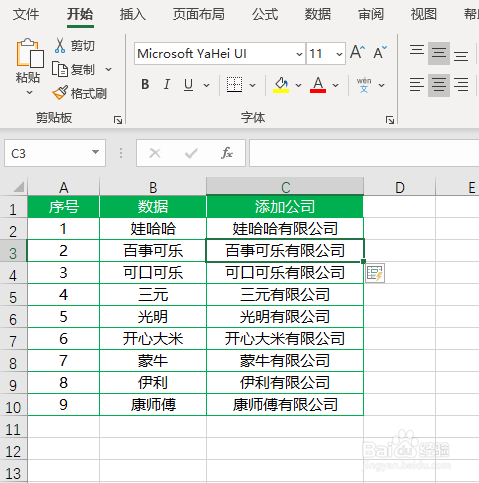Switch to the 插入 (Insert) tab
Image resolution: width=479 pixels, height=483 pixels.
pyautogui.click(x=133, y=14)
